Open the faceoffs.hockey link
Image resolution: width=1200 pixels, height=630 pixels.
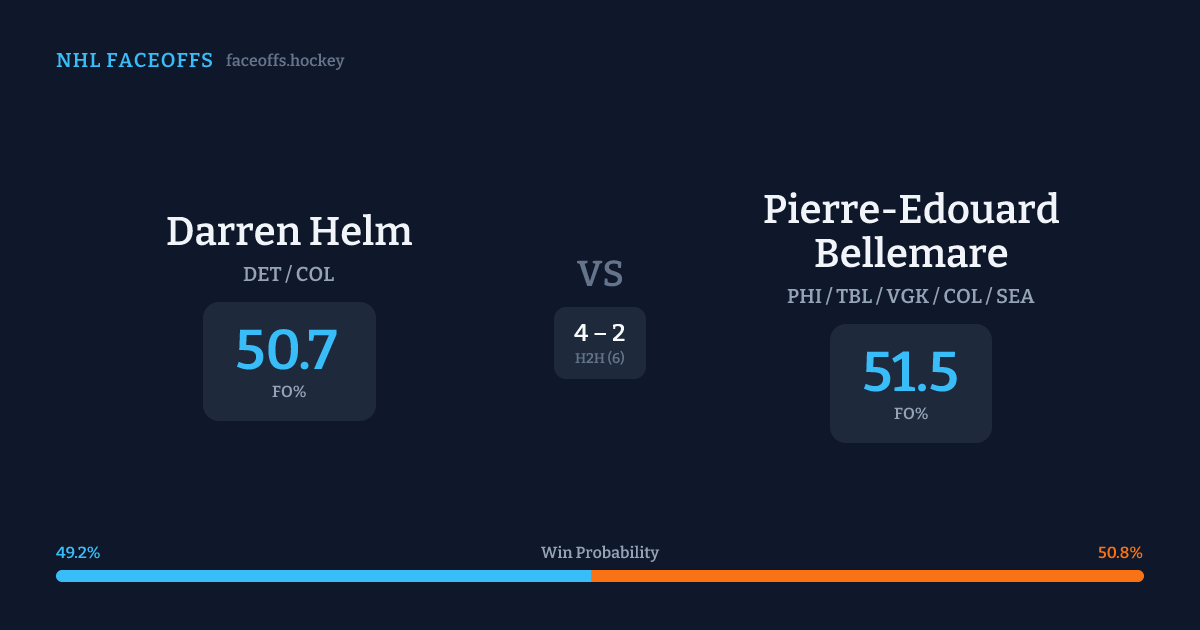285,61
